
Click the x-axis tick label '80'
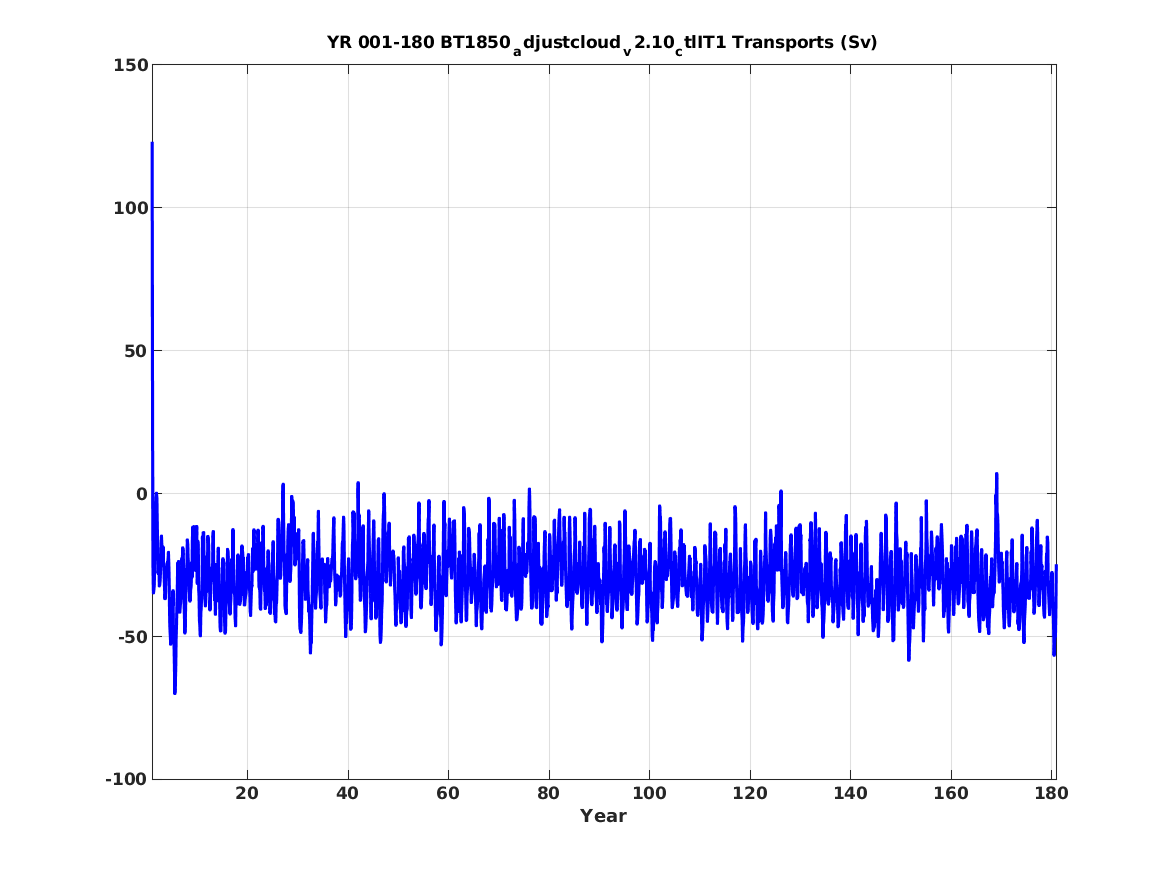[x=549, y=794]
